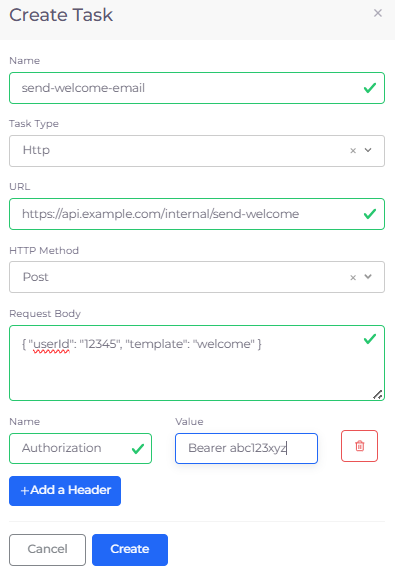Select the header Value field with Bearer token
Screen dimensions: 395x584
click(x=246, y=448)
